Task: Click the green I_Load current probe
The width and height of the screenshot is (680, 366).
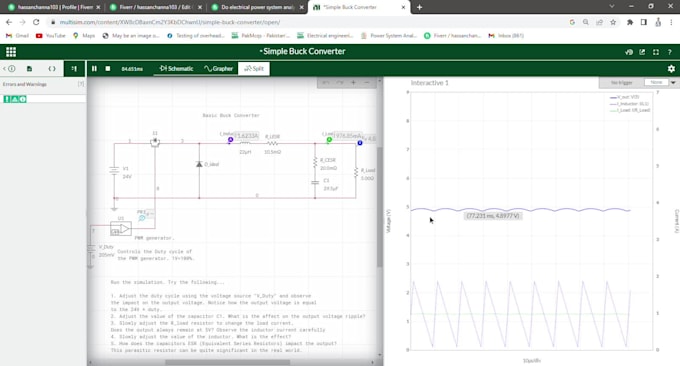Action: click(329, 140)
